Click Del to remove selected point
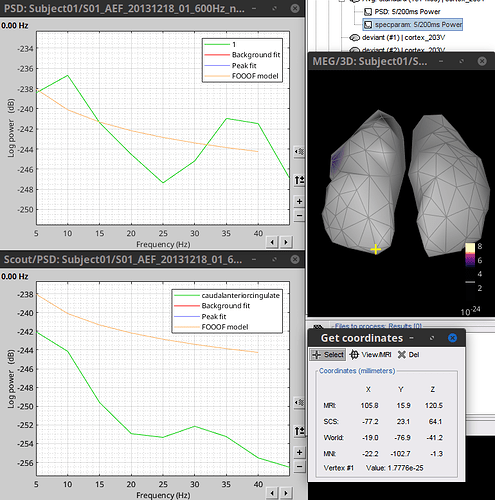 (x=408, y=355)
